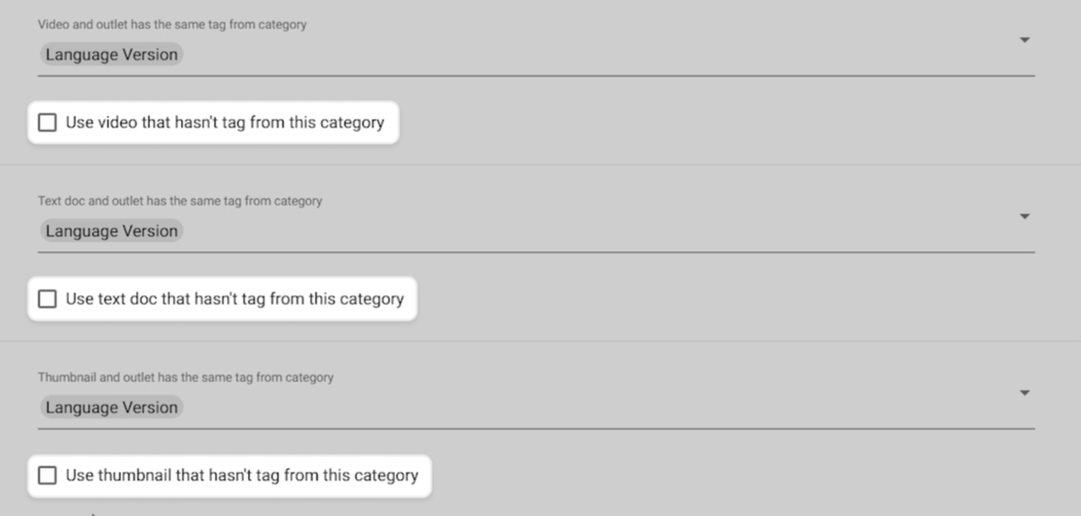
Task: Tick the text doc without tag checkbox
Action: coord(47,299)
